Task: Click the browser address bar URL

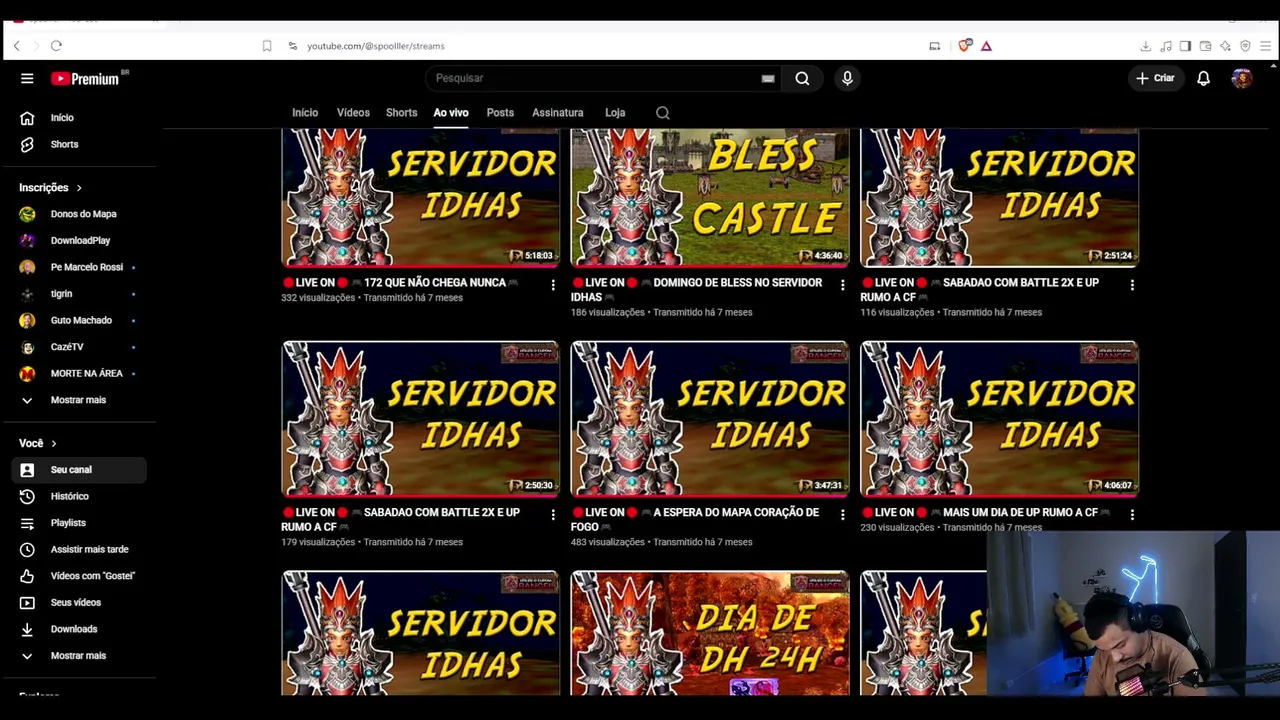Action: tap(375, 46)
